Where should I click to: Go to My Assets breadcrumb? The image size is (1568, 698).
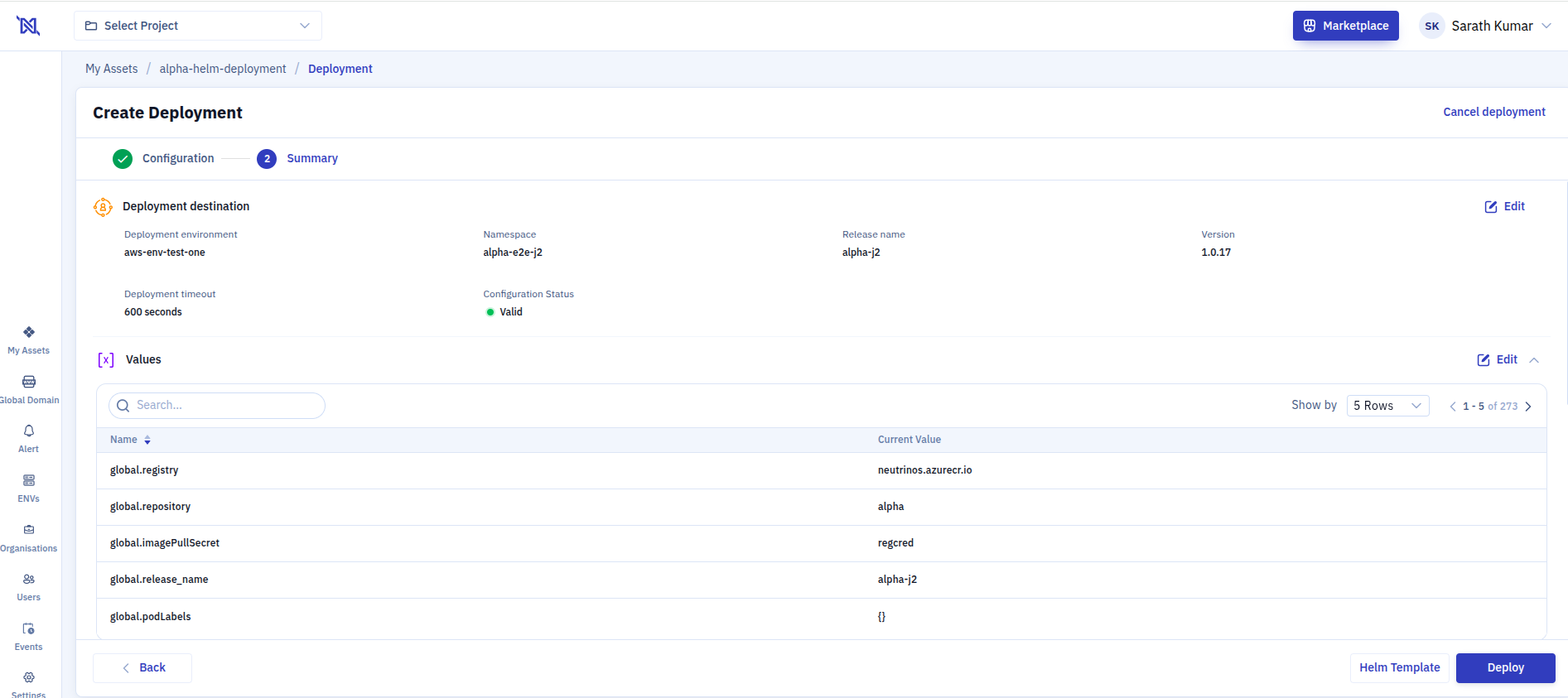click(x=112, y=69)
